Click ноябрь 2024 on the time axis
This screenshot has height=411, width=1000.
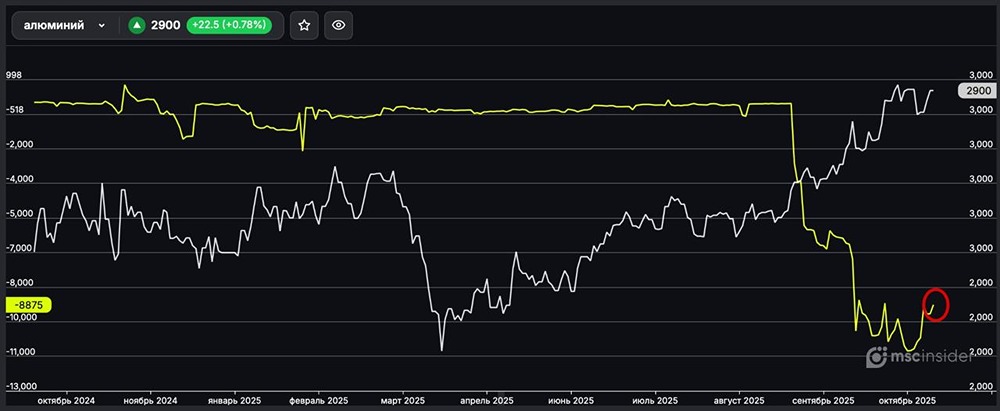(152, 399)
